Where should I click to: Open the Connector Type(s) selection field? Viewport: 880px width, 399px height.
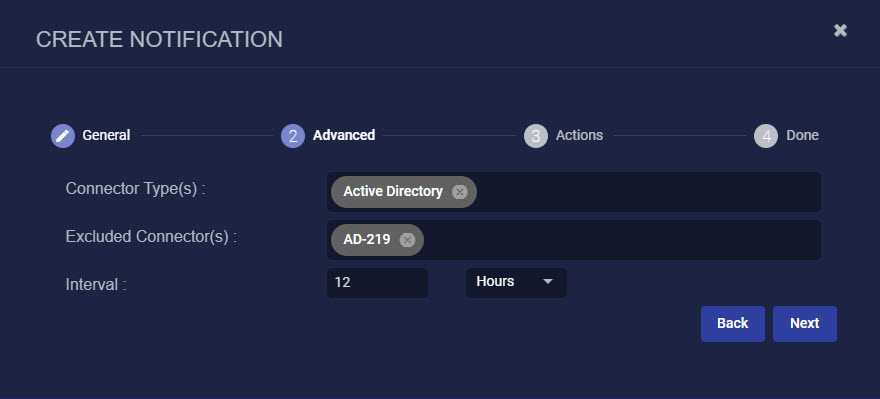tap(574, 192)
